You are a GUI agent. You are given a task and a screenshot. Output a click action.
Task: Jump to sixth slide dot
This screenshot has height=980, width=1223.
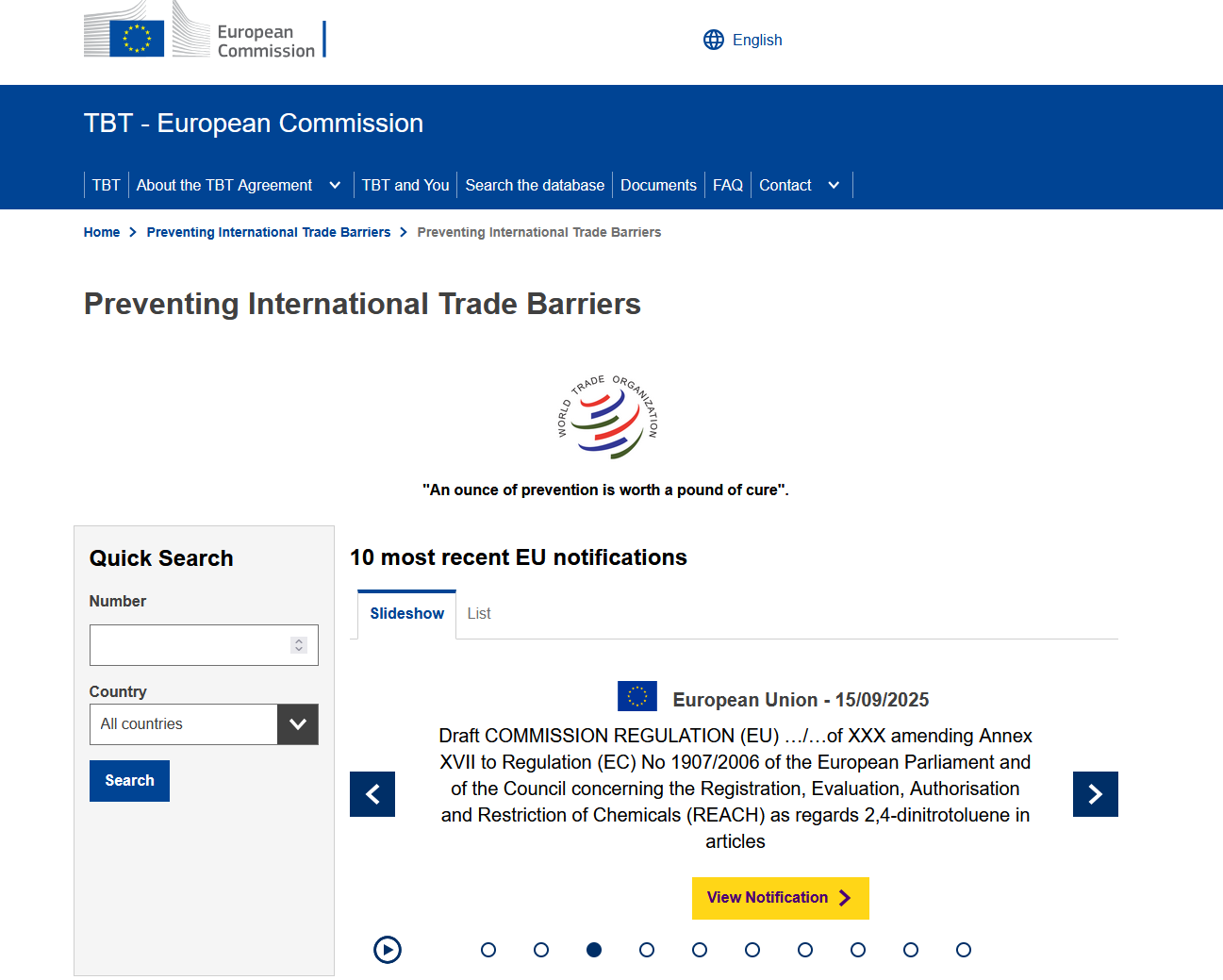(x=752, y=950)
